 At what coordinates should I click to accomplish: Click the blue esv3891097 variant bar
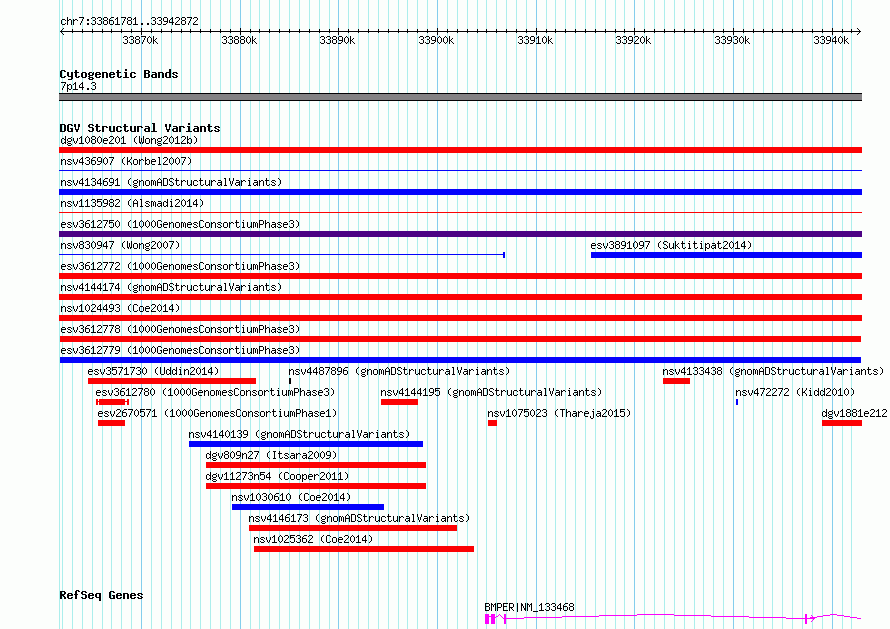click(x=726, y=255)
